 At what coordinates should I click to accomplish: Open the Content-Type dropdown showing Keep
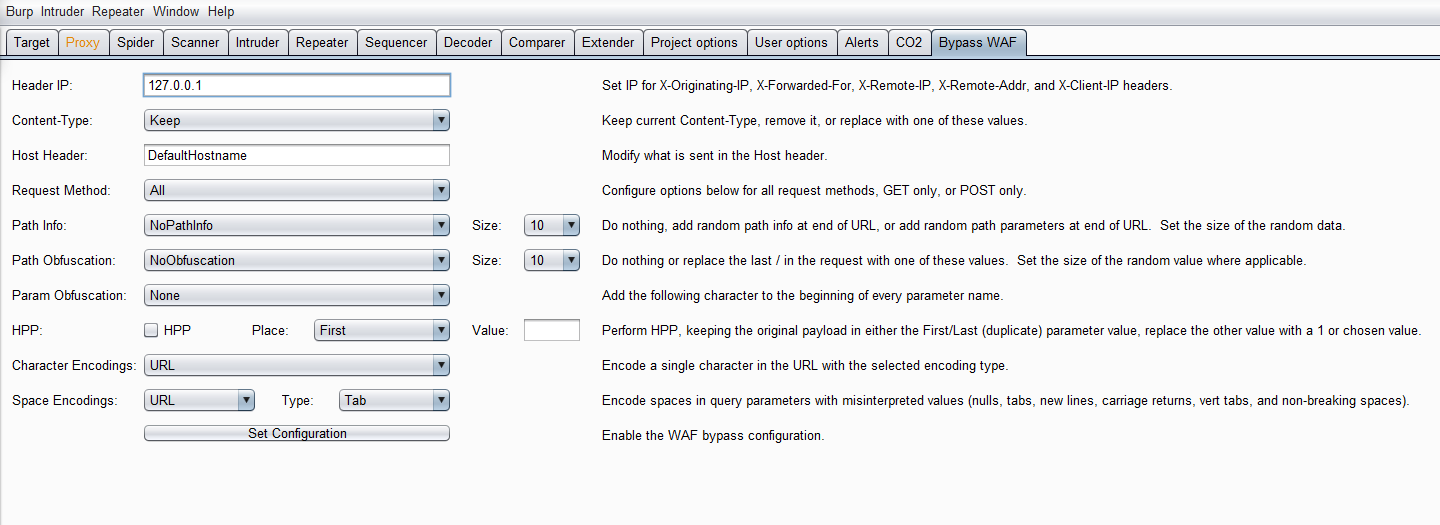(x=297, y=120)
